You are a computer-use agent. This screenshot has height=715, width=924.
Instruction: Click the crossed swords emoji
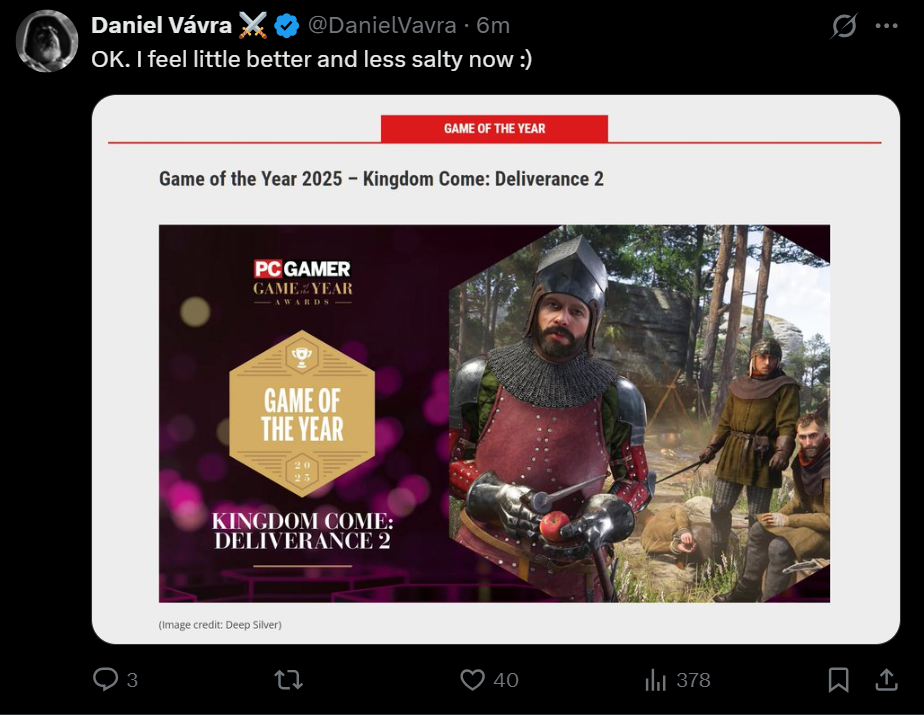[253, 25]
